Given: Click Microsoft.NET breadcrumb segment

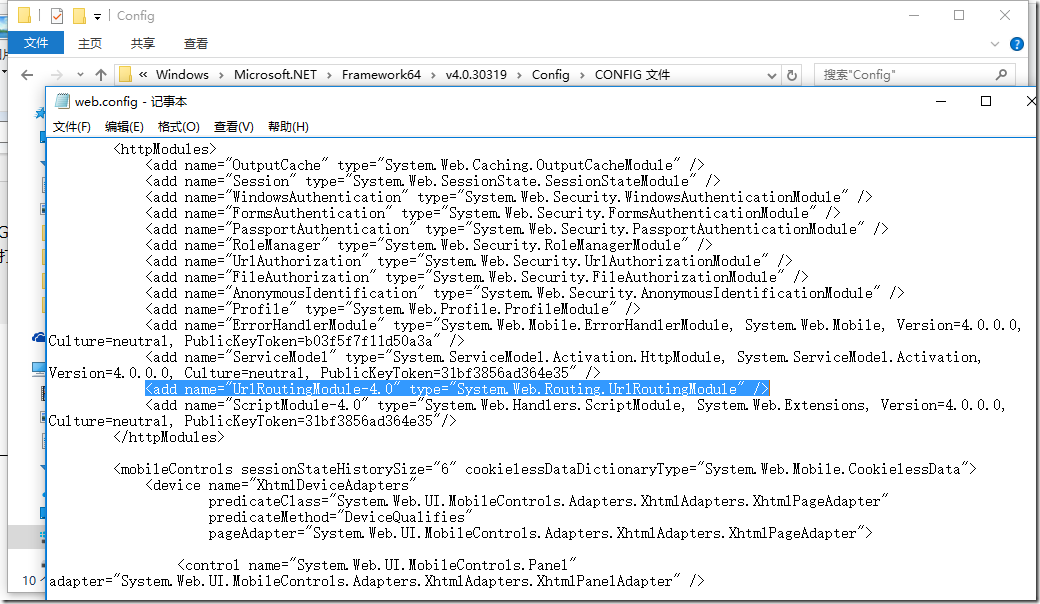Looking at the screenshot, I should (x=275, y=75).
